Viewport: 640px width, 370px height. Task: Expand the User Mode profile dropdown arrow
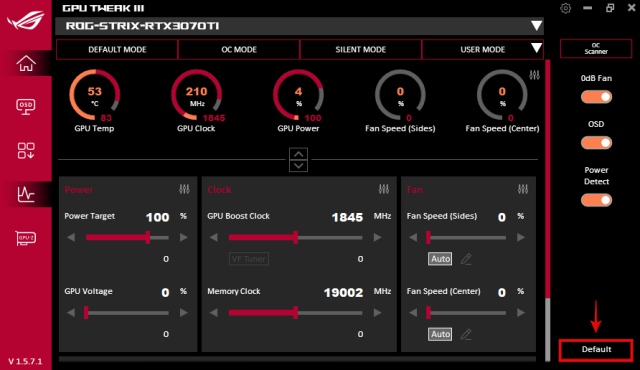tap(536, 49)
